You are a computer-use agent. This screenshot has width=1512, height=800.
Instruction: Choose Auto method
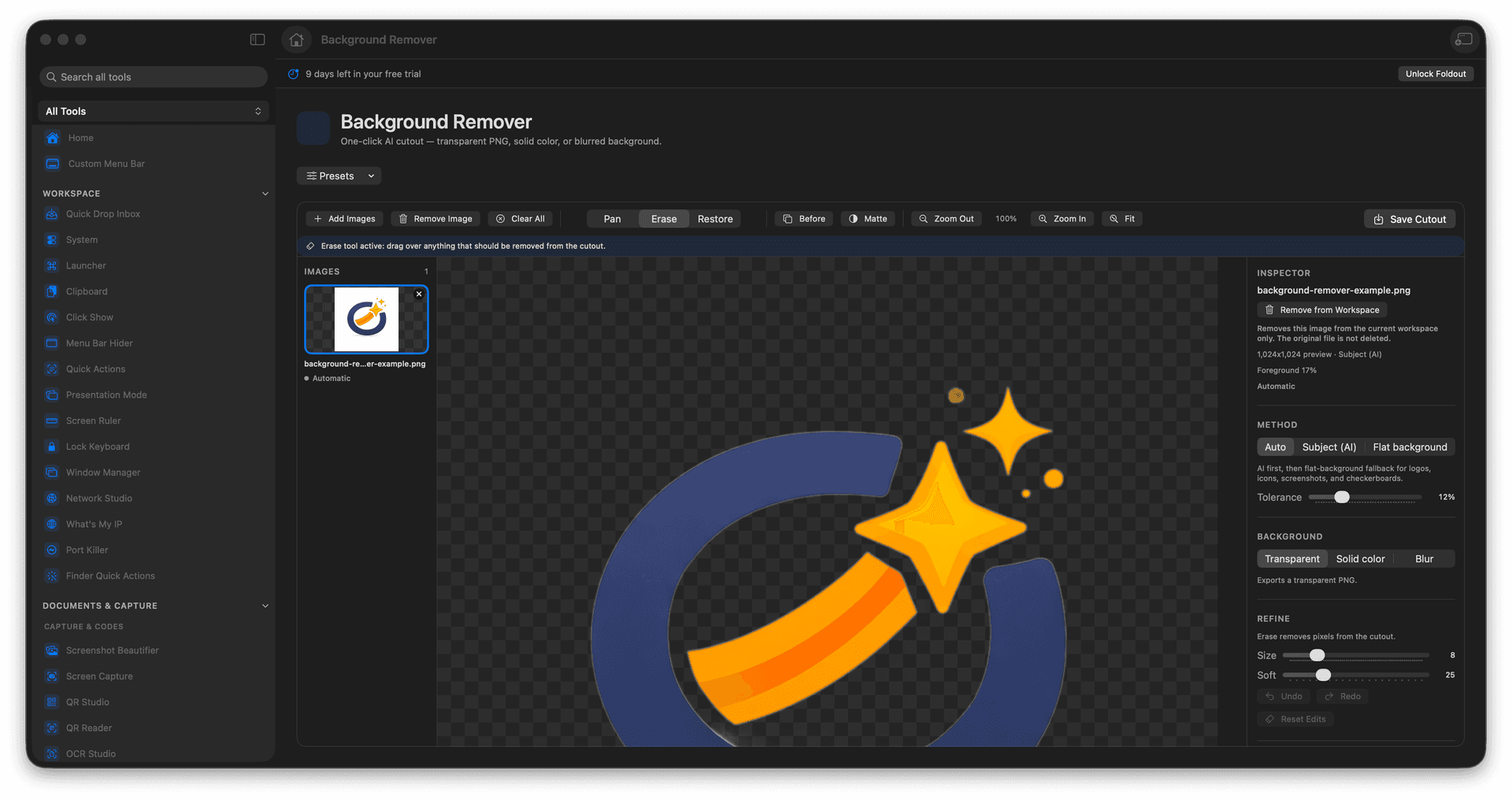click(1275, 447)
